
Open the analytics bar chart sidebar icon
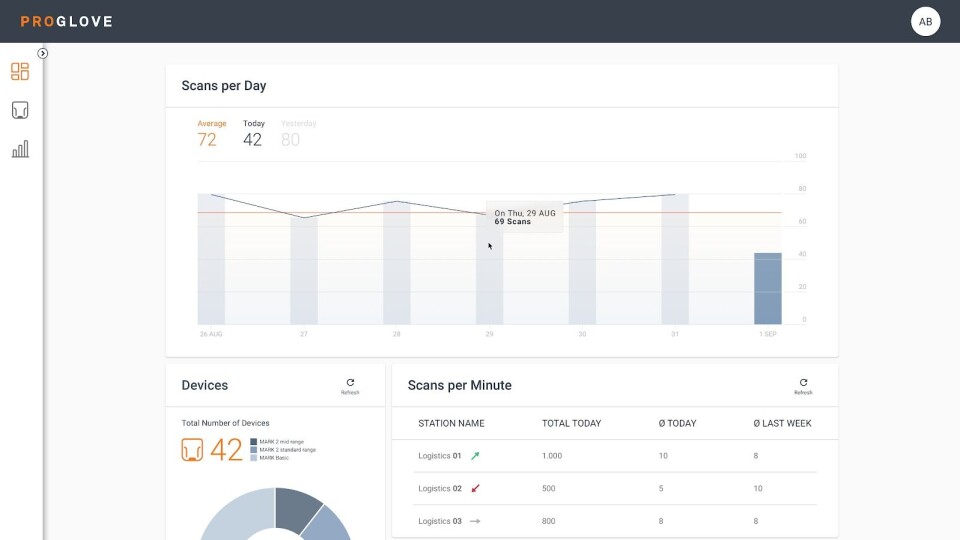(20, 149)
